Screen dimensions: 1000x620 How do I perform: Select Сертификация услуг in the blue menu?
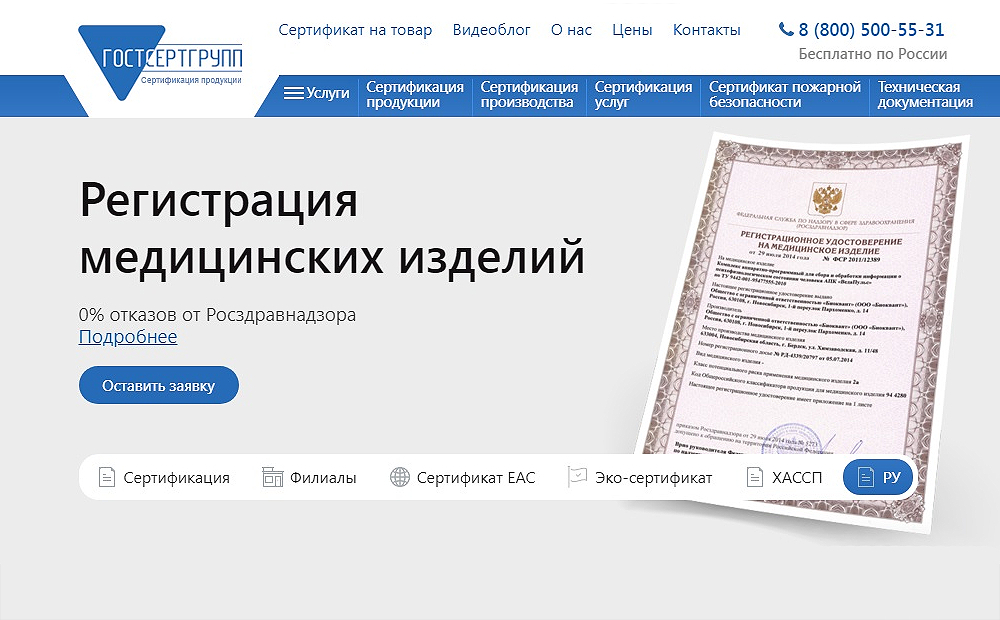[643, 94]
